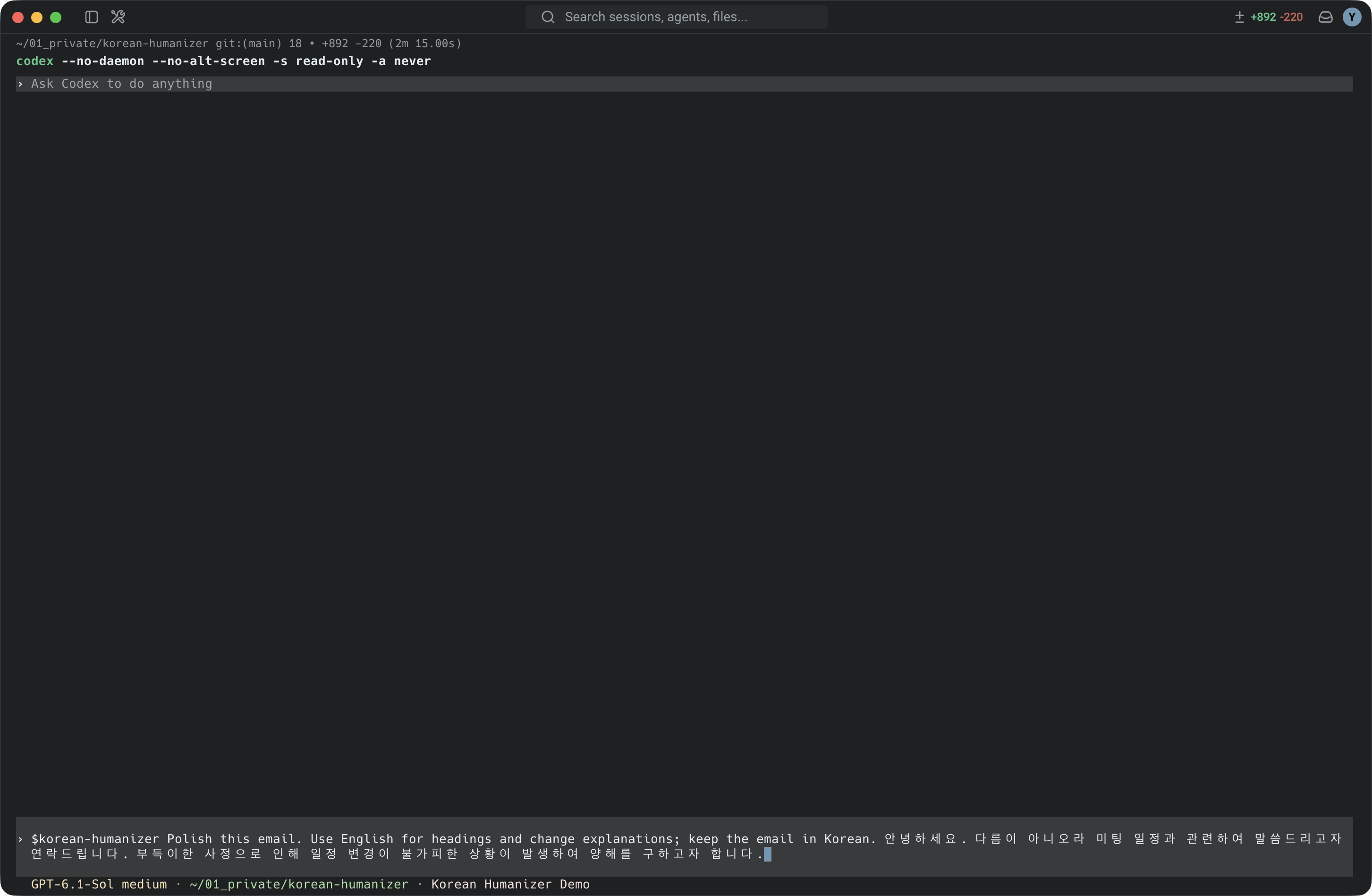1372x896 pixels.
Task: Click the GPT-6.1-Sol medium model label
Action: pos(99,884)
